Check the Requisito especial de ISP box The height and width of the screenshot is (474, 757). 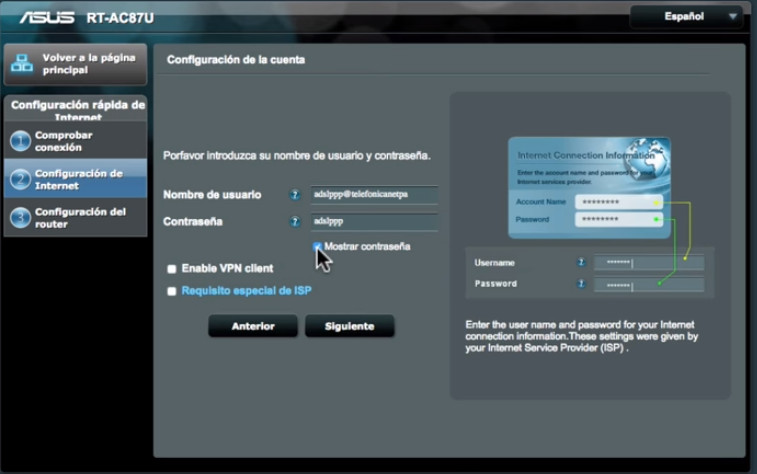click(172, 292)
